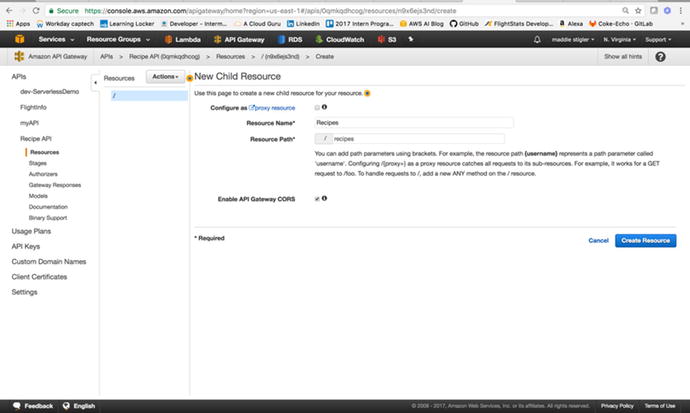This screenshot has height=413, width=690.
Task: Open the Lambda shortcut in the navbar
Action: click(x=183, y=40)
